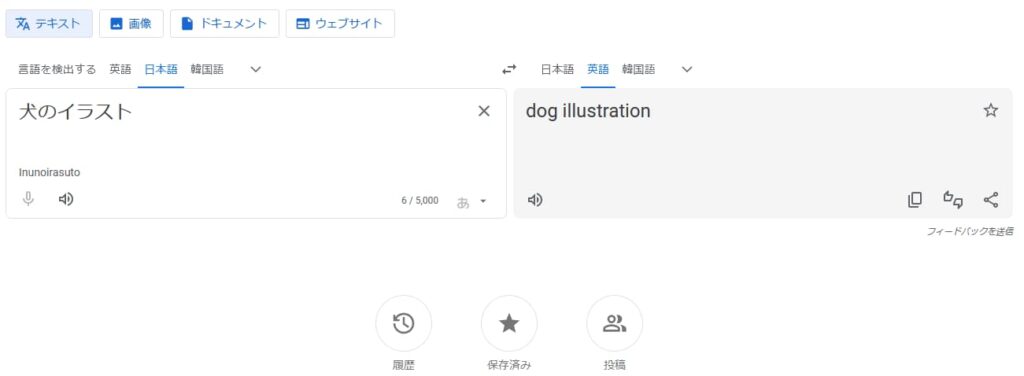Screen dimensions: 1024x376
Task: Clear the source text with X icon
Action: [484, 111]
